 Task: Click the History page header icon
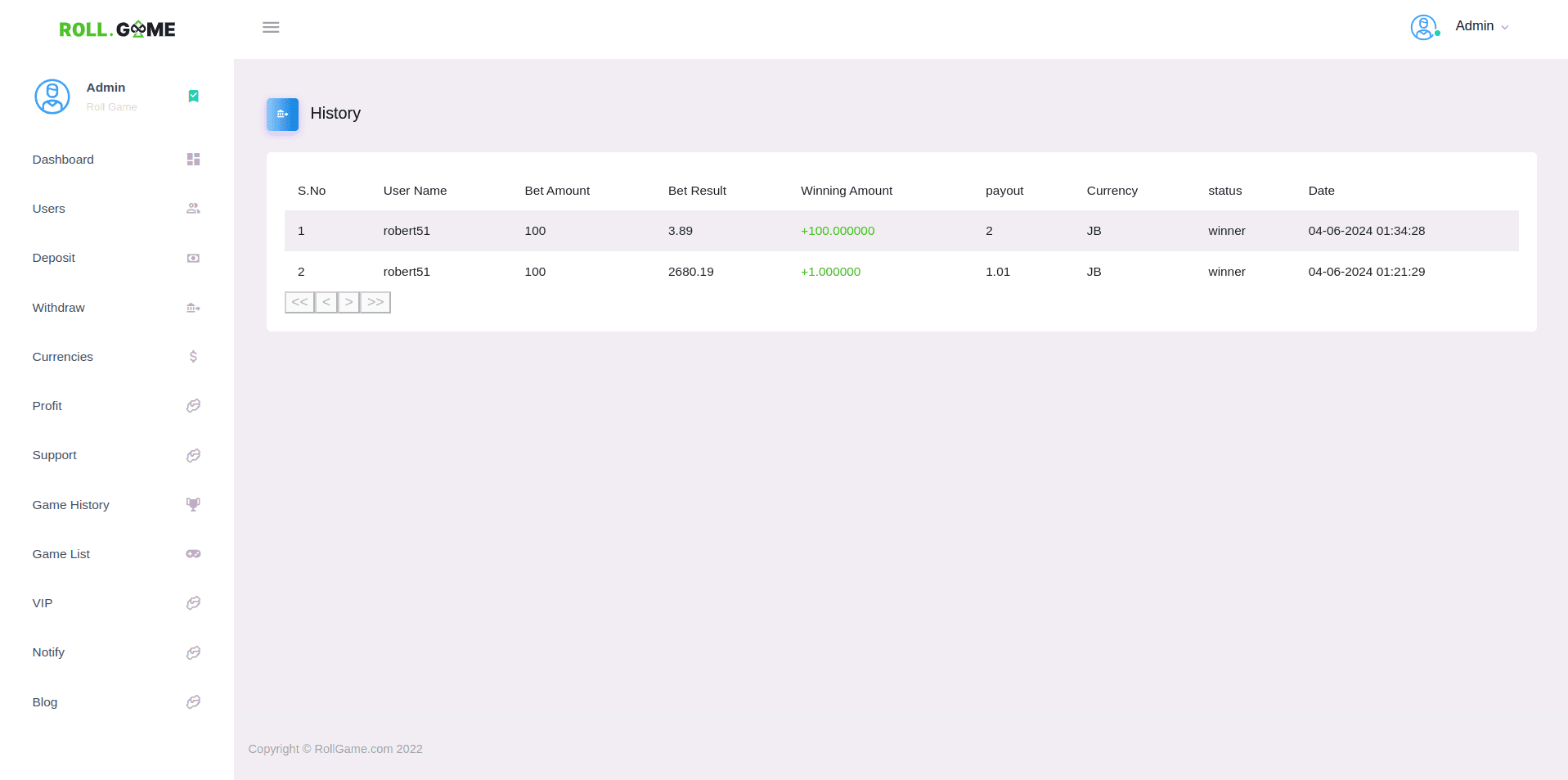pyautogui.click(x=282, y=115)
